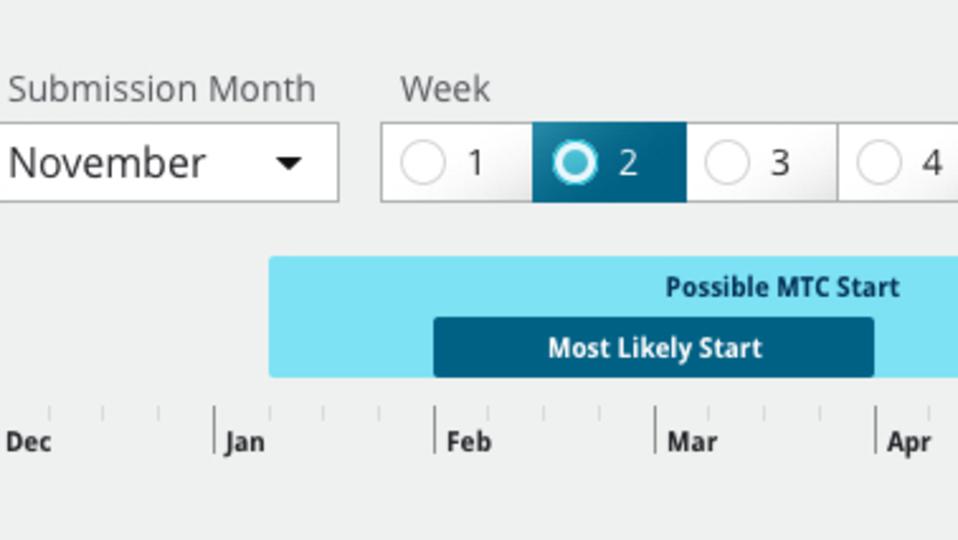Click the Possible MTC Start text

coord(782,288)
